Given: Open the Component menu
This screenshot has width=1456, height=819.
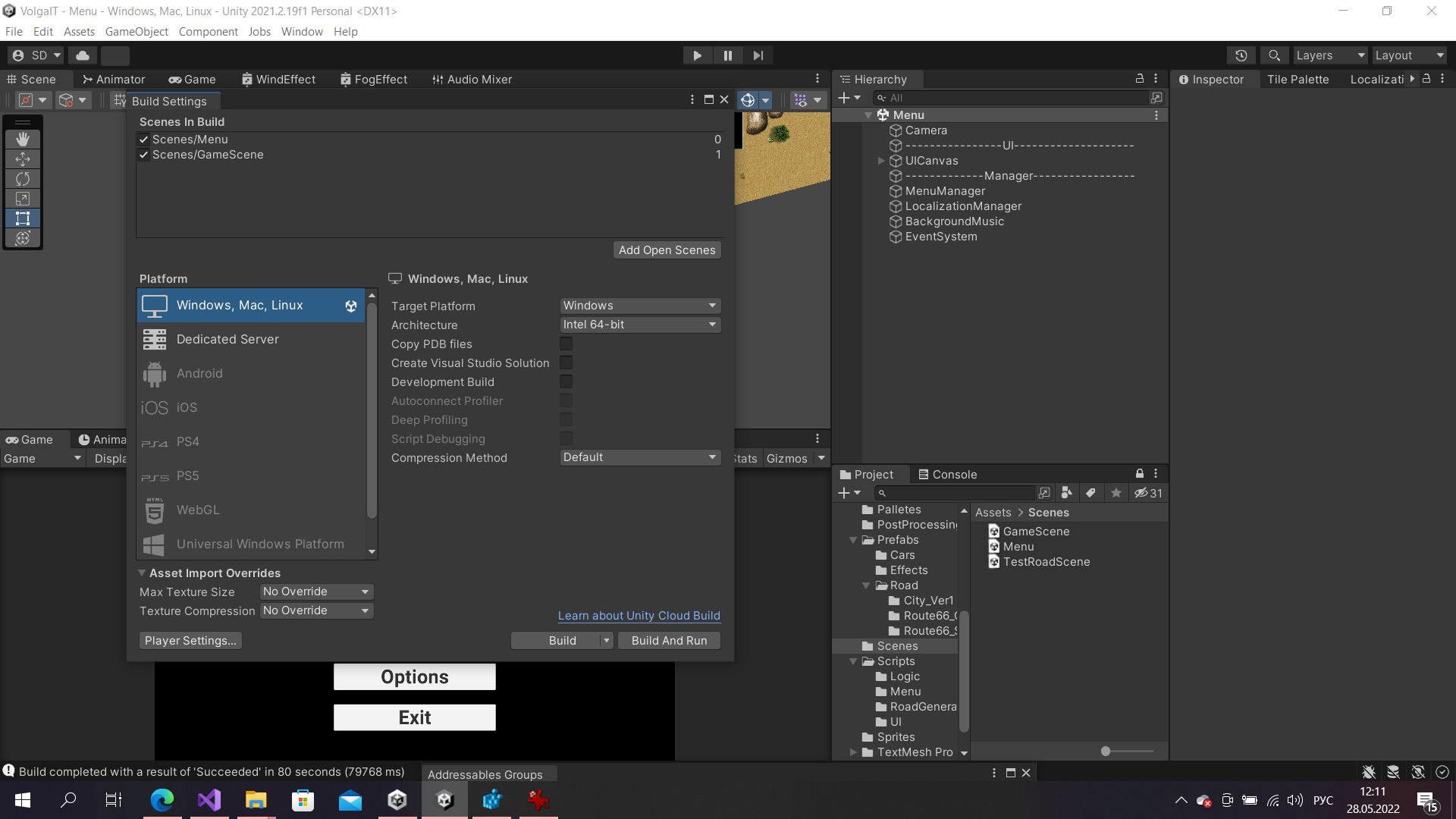Looking at the screenshot, I should click(208, 31).
